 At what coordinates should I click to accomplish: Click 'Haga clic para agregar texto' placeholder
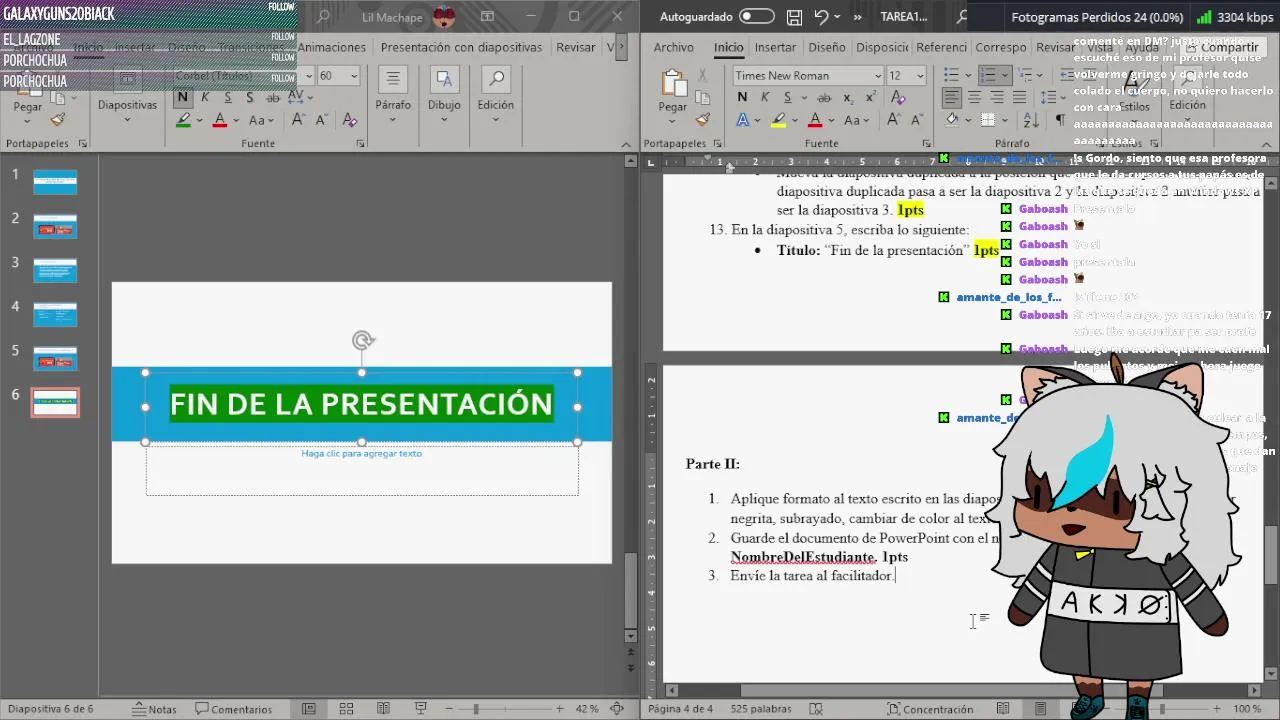[362, 453]
